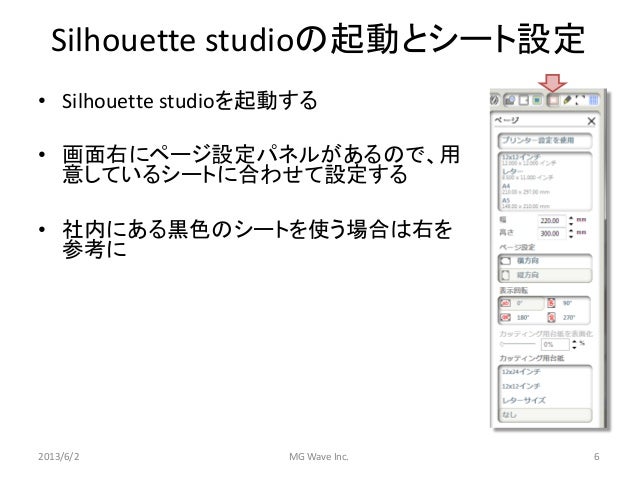Select レターサイズ cutting mat

coord(545,400)
